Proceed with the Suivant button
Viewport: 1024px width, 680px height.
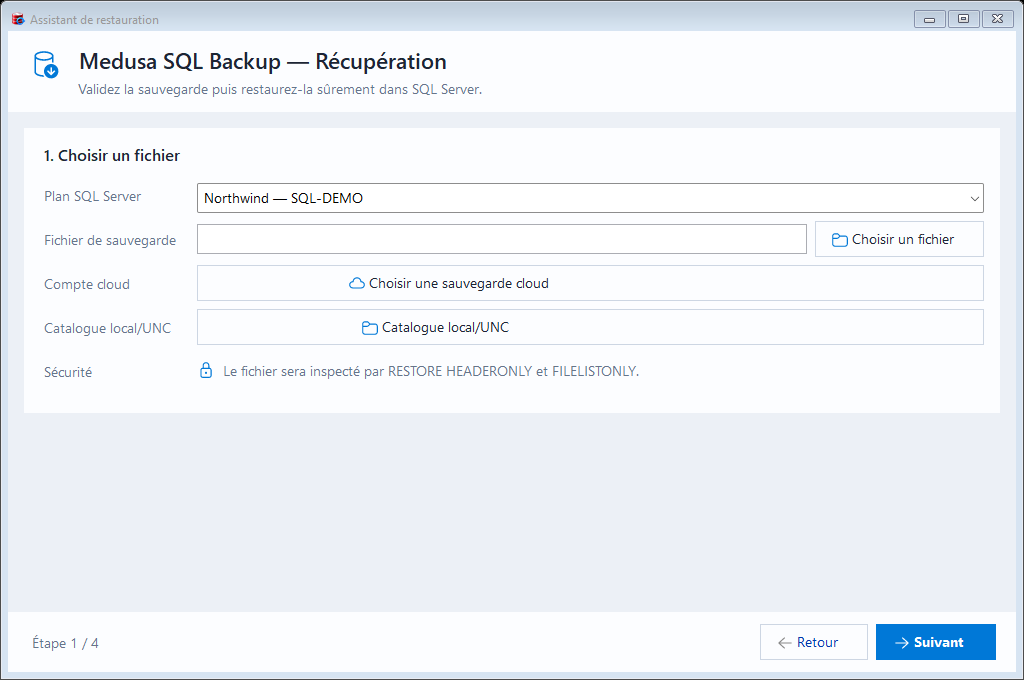(x=935, y=642)
